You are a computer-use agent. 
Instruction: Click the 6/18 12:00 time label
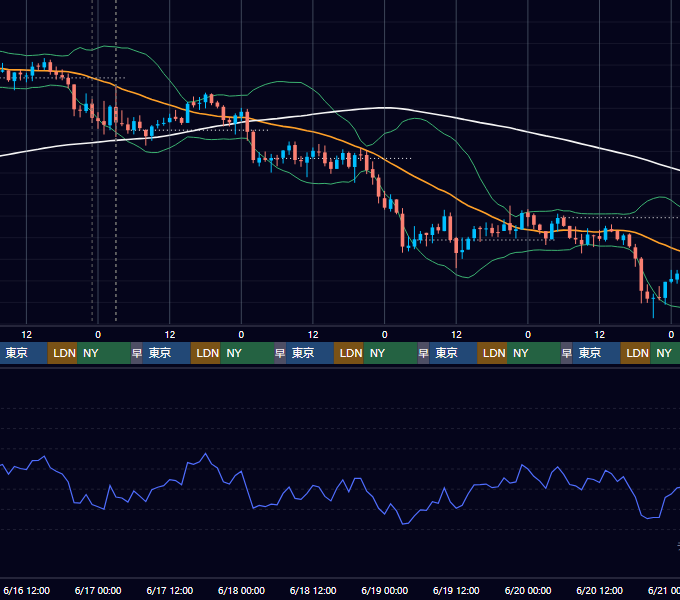(x=313, y=590)
